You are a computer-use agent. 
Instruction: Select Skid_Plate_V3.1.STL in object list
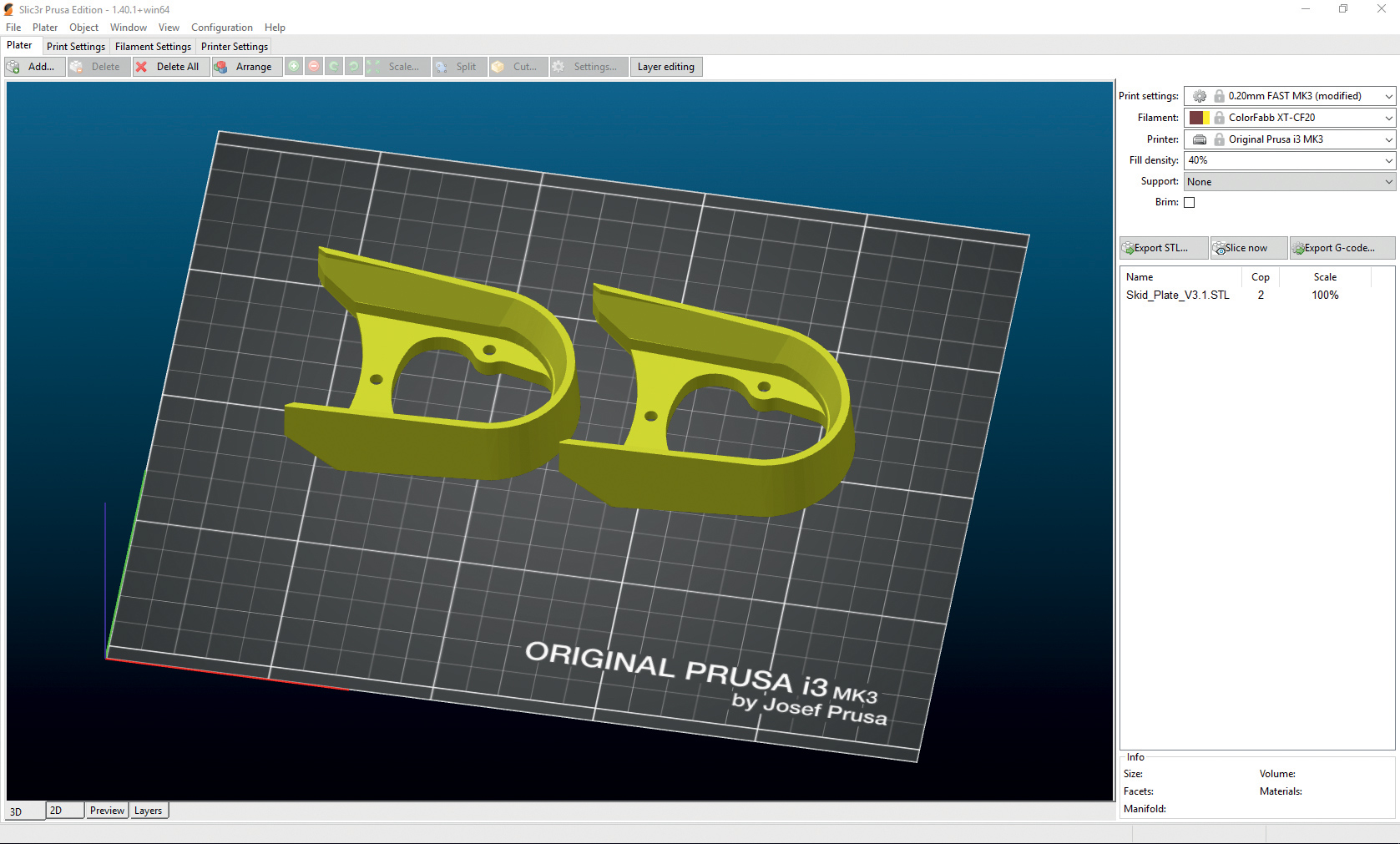1177,296
